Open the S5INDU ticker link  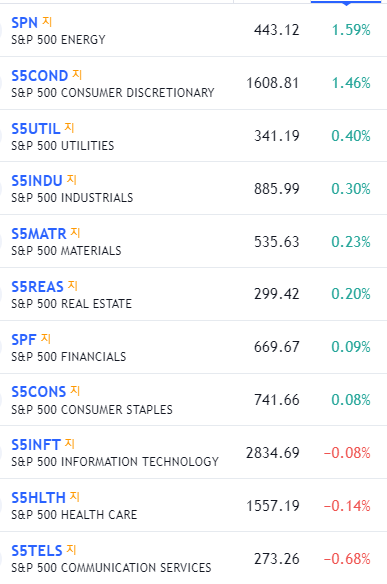37,181
